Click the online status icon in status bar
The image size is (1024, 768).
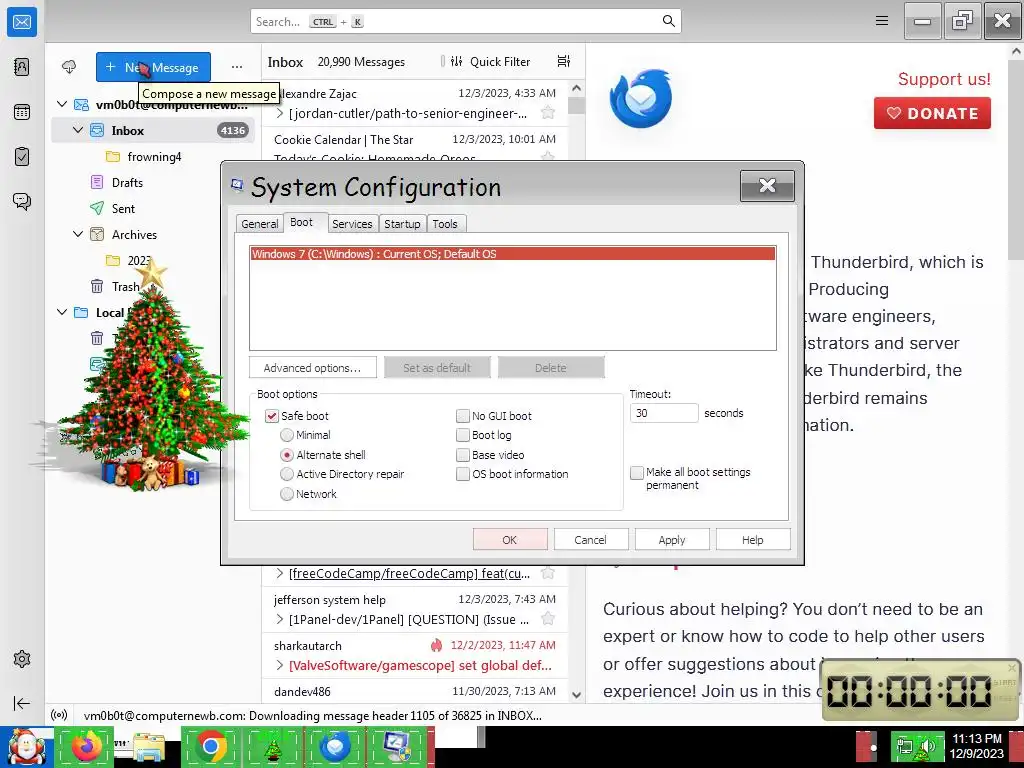59,715
